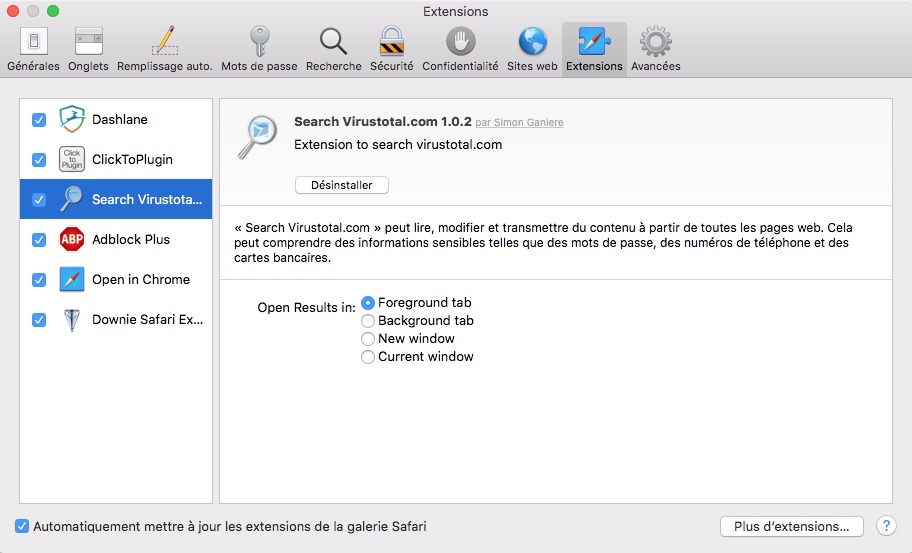Click the Search Virustotal.com 1.0.2 title
912x553 pixels.
coord(382,122)
